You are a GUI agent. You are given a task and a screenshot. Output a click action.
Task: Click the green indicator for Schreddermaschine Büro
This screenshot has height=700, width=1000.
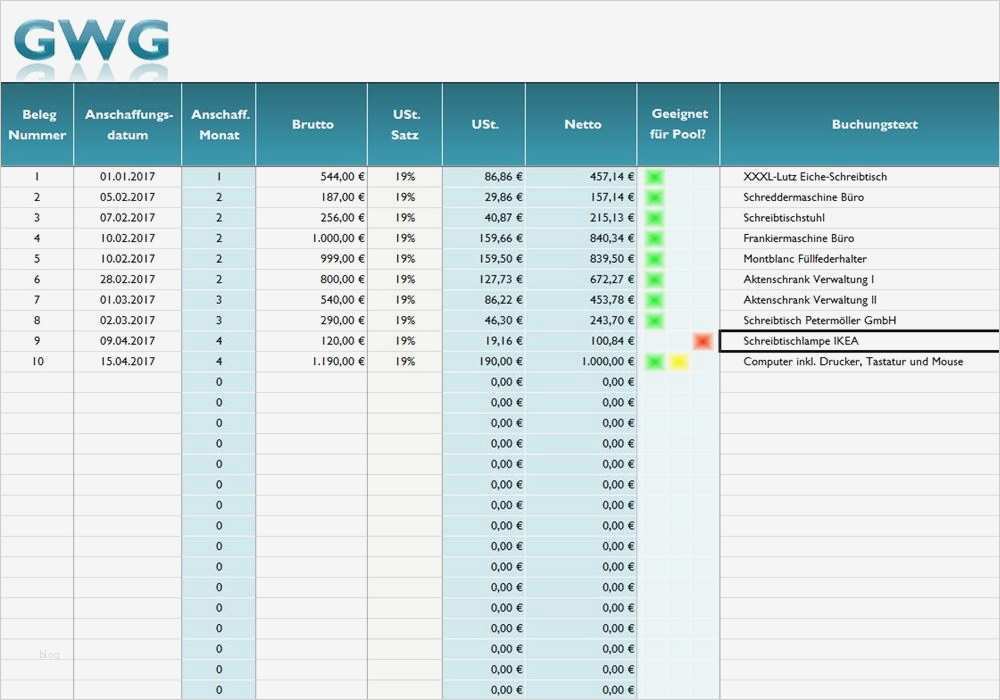653,197
